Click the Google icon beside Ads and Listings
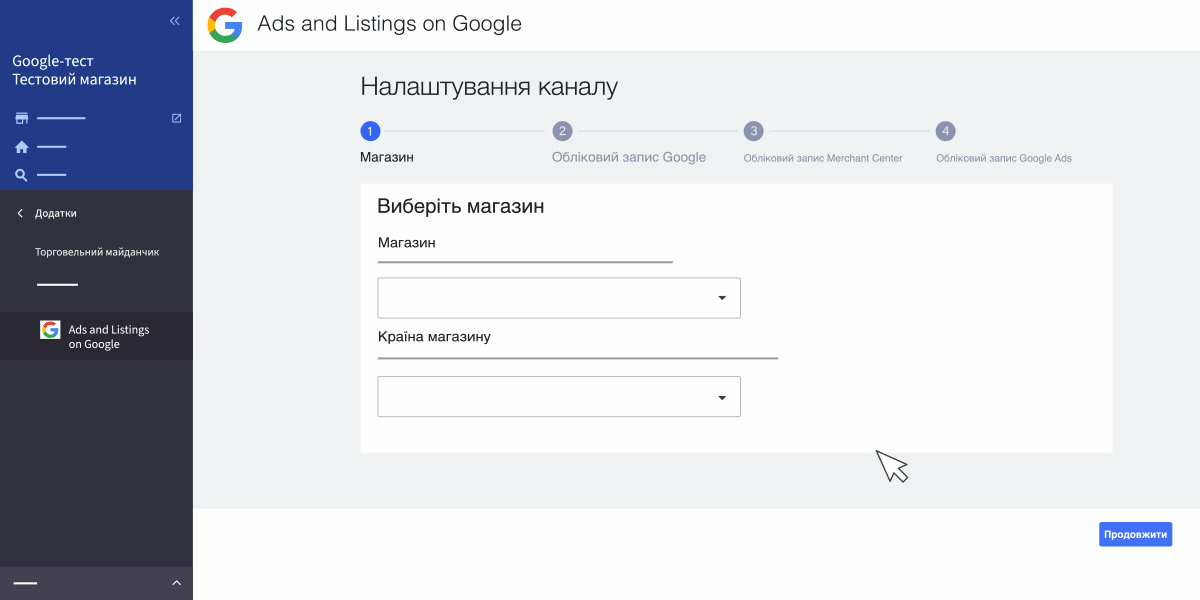The image size is (1200, 600). click(x=50, y=330)
